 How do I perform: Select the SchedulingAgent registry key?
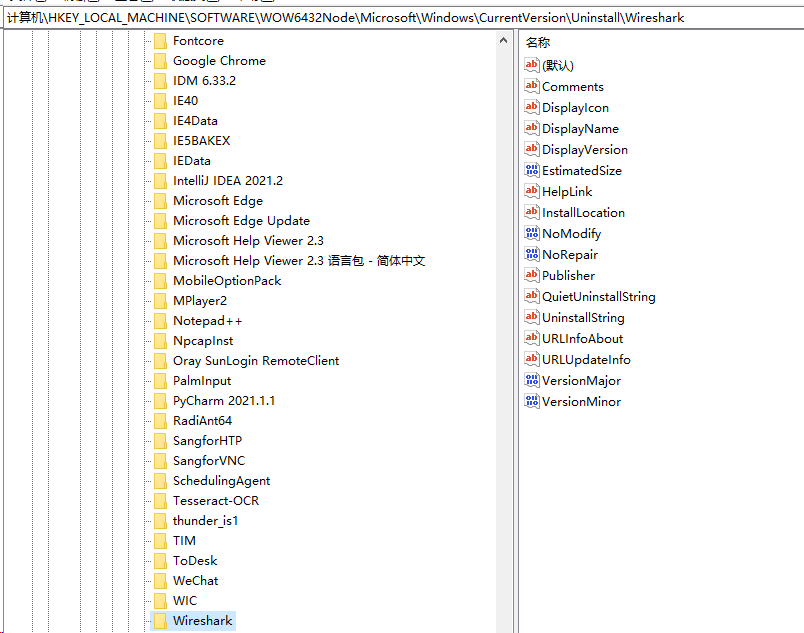pos(221,481)
